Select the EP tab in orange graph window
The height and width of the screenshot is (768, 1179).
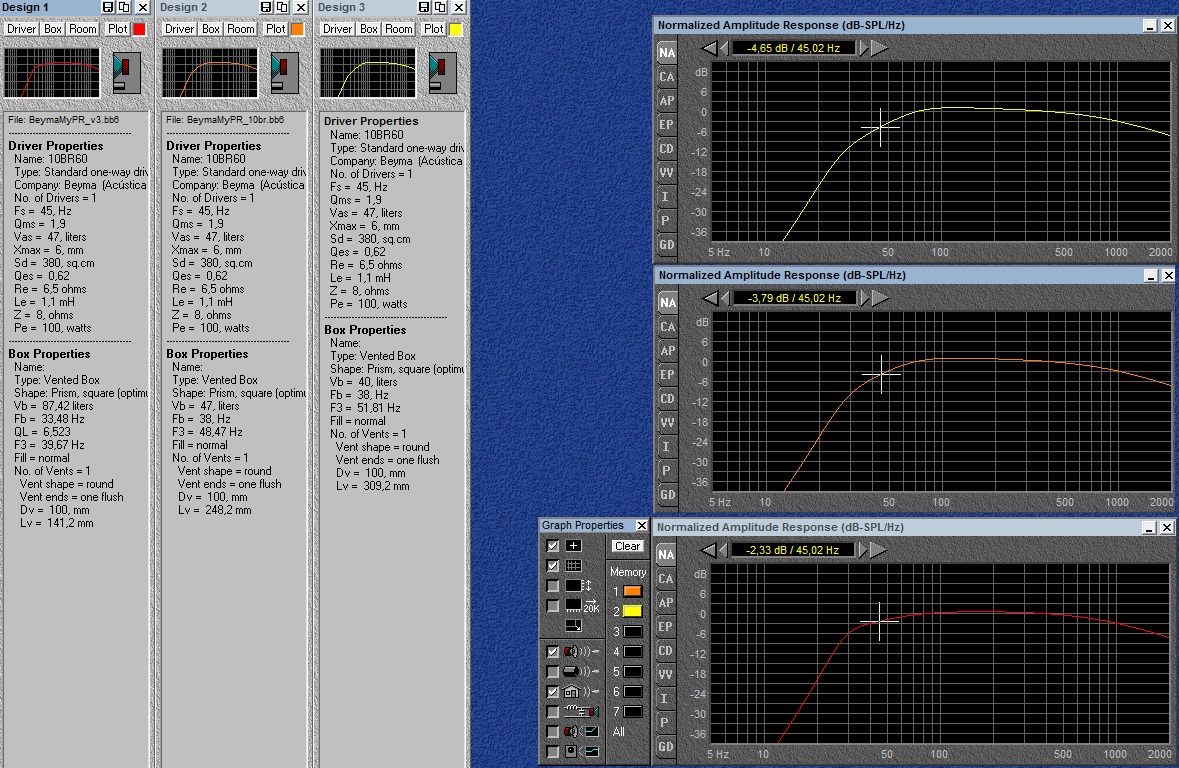pos(667,375)
